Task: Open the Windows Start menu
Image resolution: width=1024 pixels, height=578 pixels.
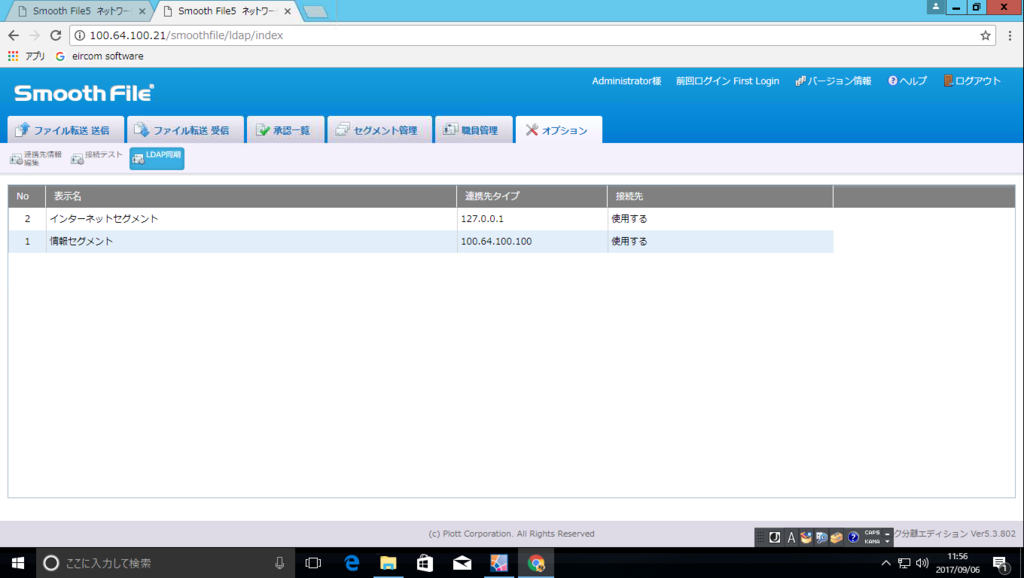Action: 18,562
